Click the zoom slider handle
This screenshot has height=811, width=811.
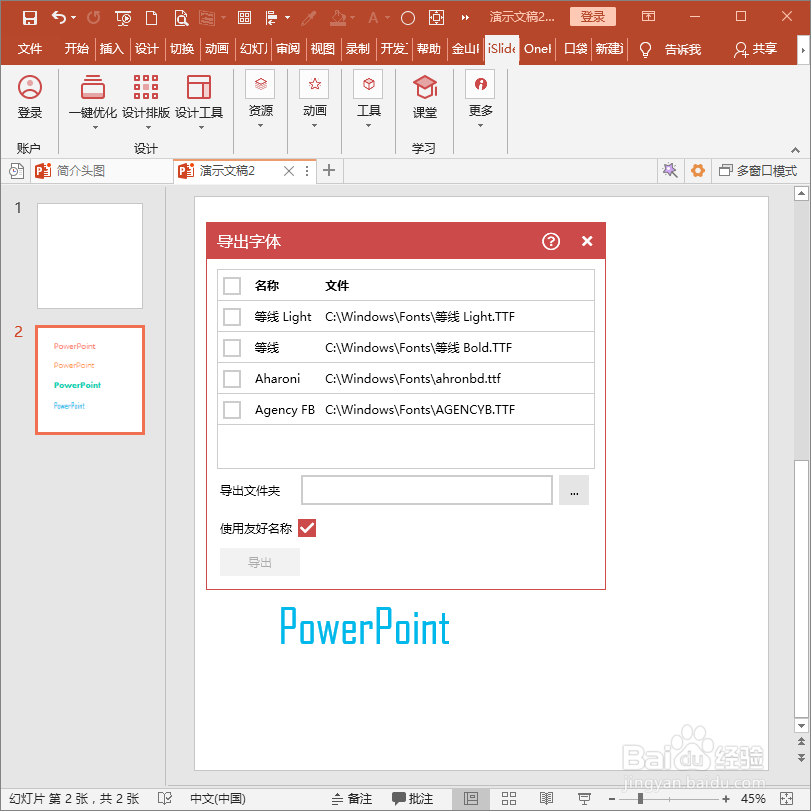tap(640, 799)
